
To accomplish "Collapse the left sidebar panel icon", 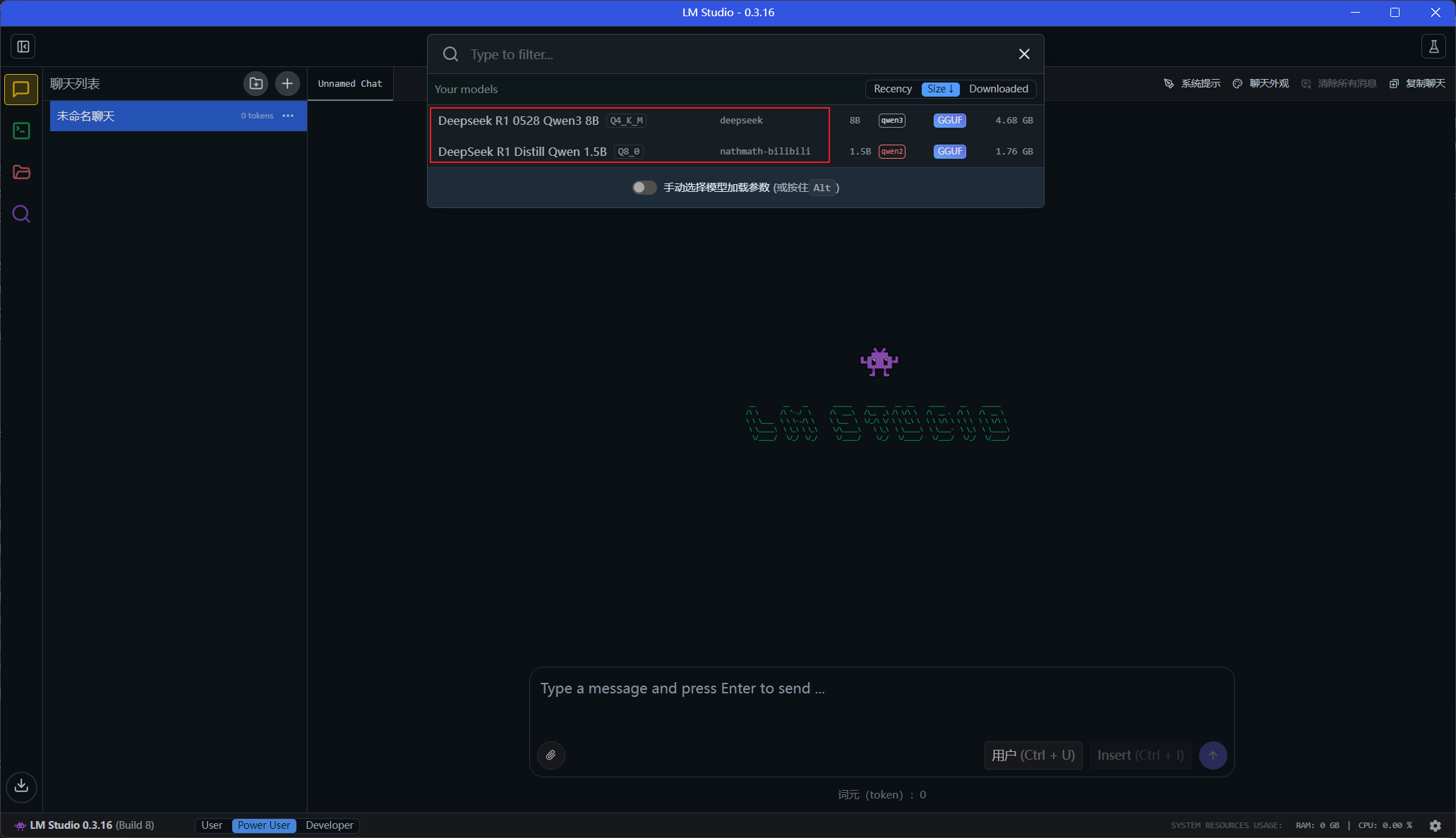I will 23,47.
